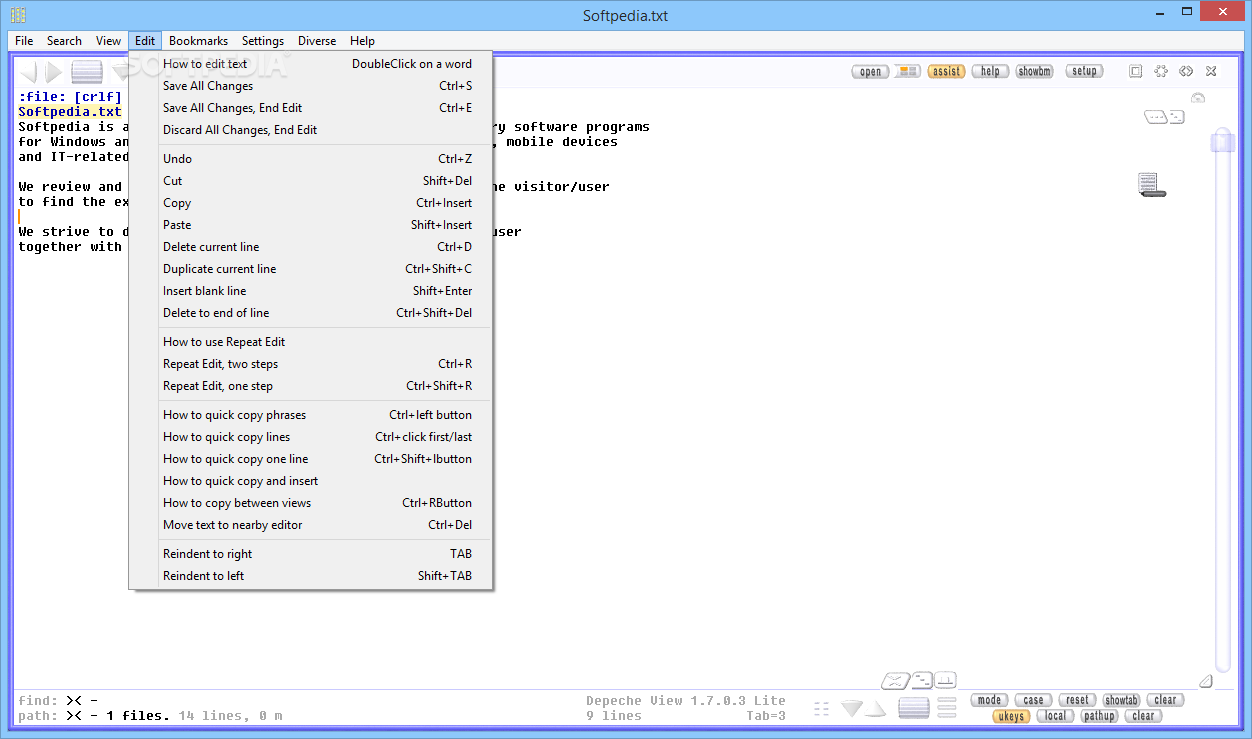Screen dimensions: 1252x739
Task: Click the striped barrel icon in top toolbar
Action: pyautogui.click(x=87, y=71)
